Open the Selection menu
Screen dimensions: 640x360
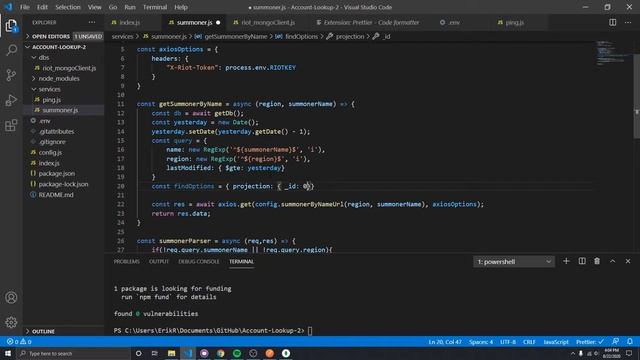point(68,7)
